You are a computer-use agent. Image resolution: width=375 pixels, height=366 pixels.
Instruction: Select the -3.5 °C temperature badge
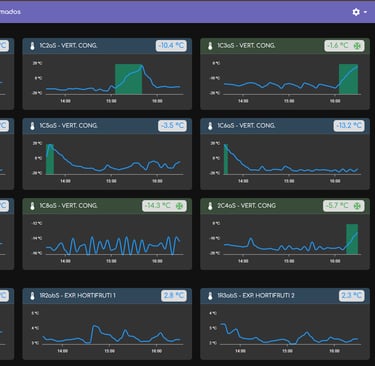(x=172, y=126)
